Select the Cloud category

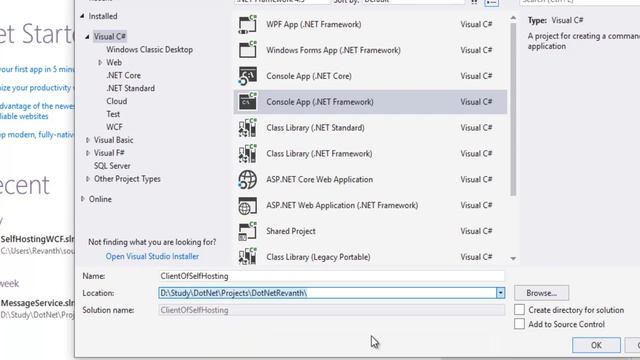tap(117, 101)
